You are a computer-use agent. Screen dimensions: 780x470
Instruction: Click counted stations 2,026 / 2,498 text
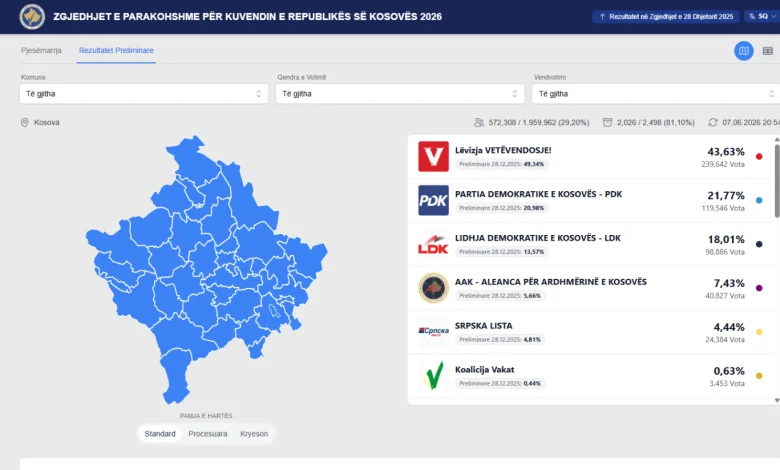coord(656,122)
